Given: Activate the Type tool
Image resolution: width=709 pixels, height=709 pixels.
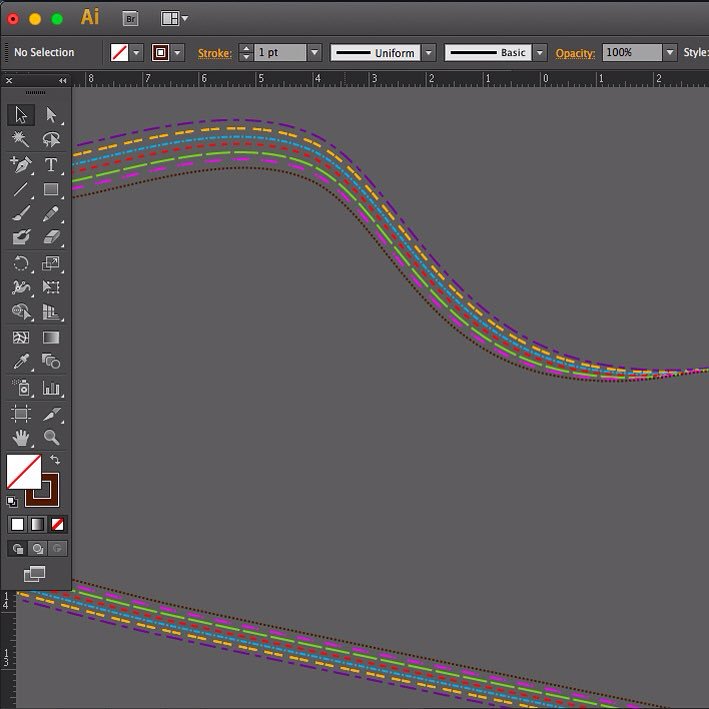Looking at the screenshot, I should (51, 165).
